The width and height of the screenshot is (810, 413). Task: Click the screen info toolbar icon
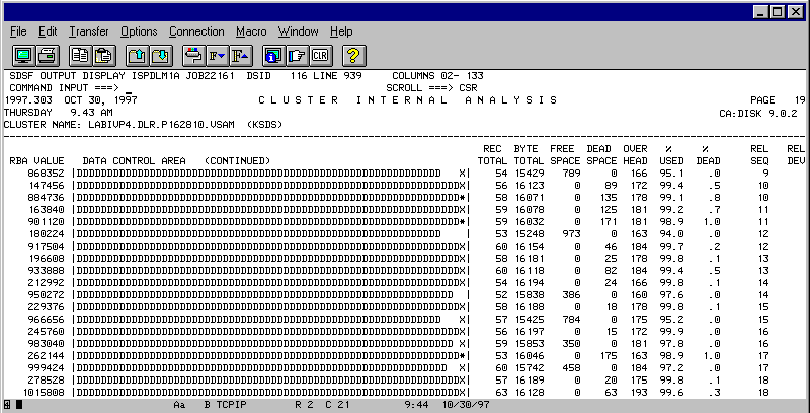[273, 55]
